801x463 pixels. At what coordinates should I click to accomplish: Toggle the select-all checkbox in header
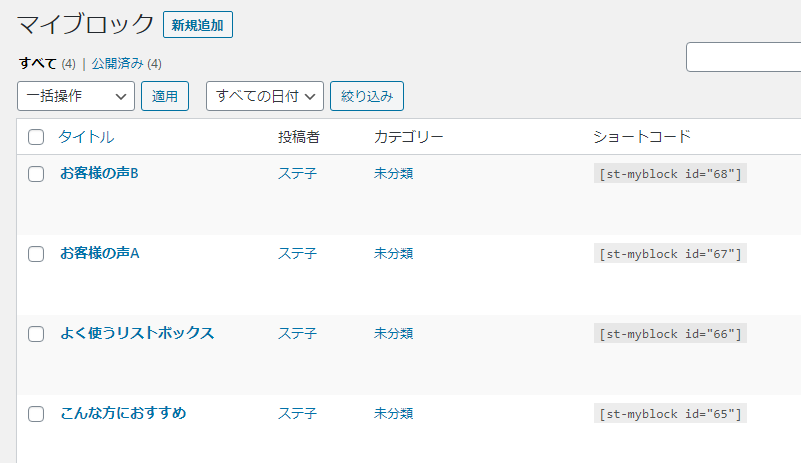(x=36, y=137)
